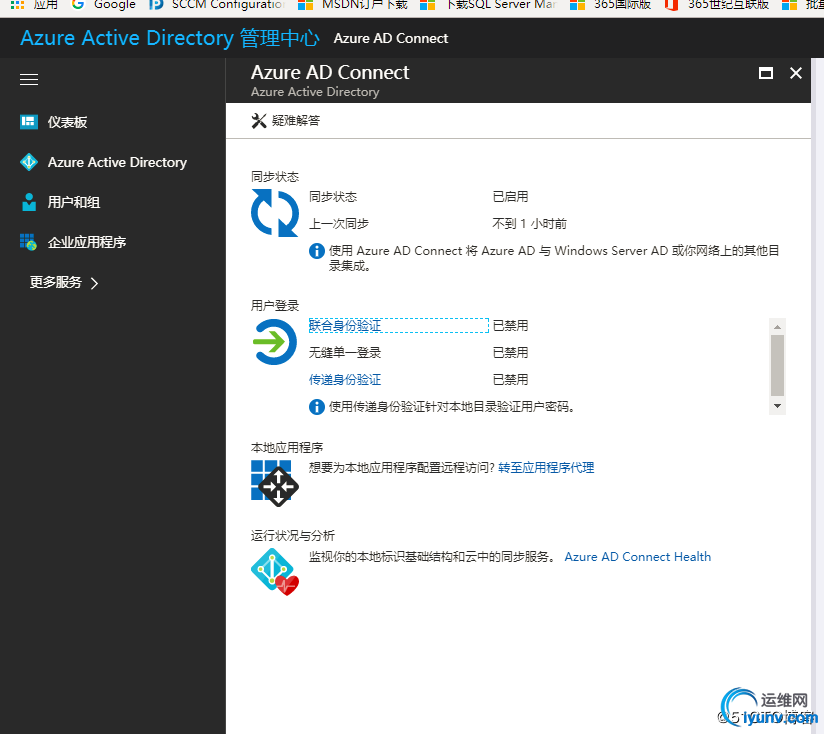Image resolution: width=824 pixels, height=734 pixels.
Task: Open the hamburger menu in the sidebar
Action: (29, 79)
